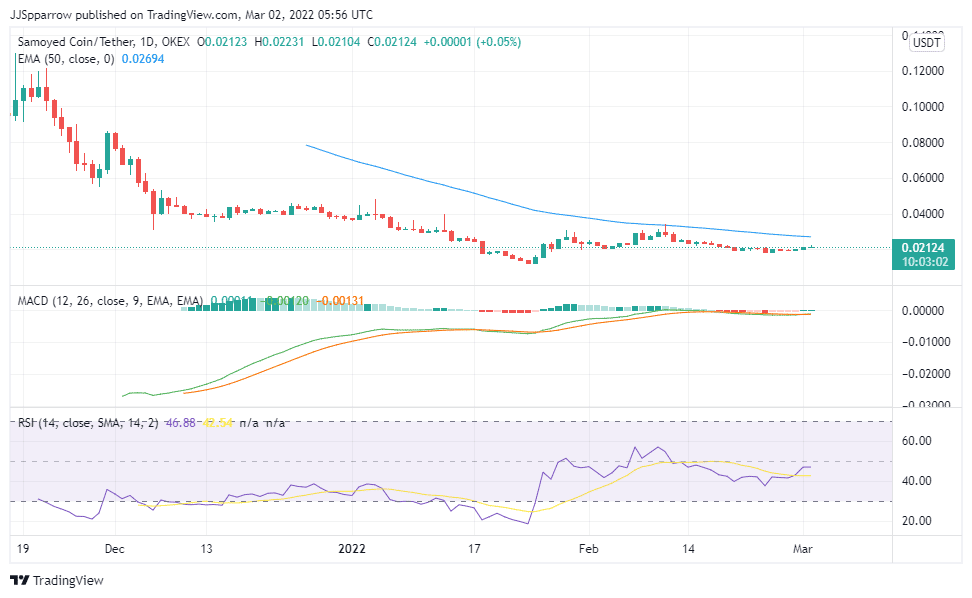This screenshot has width=972, height=598.
Task: Click the Dec date label on time axis
Action: [x=115, y=549]
